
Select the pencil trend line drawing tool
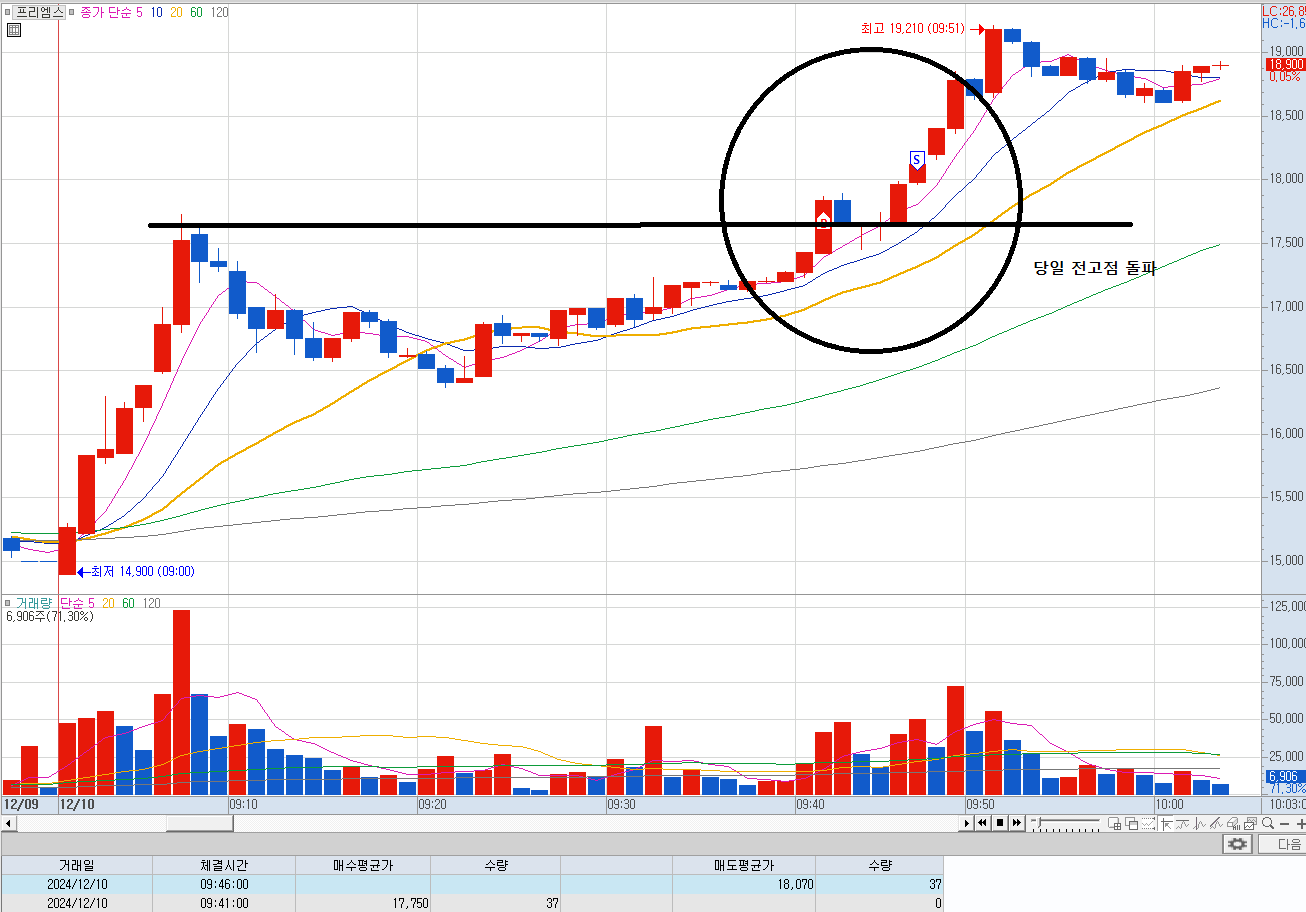click(1216, 823)
